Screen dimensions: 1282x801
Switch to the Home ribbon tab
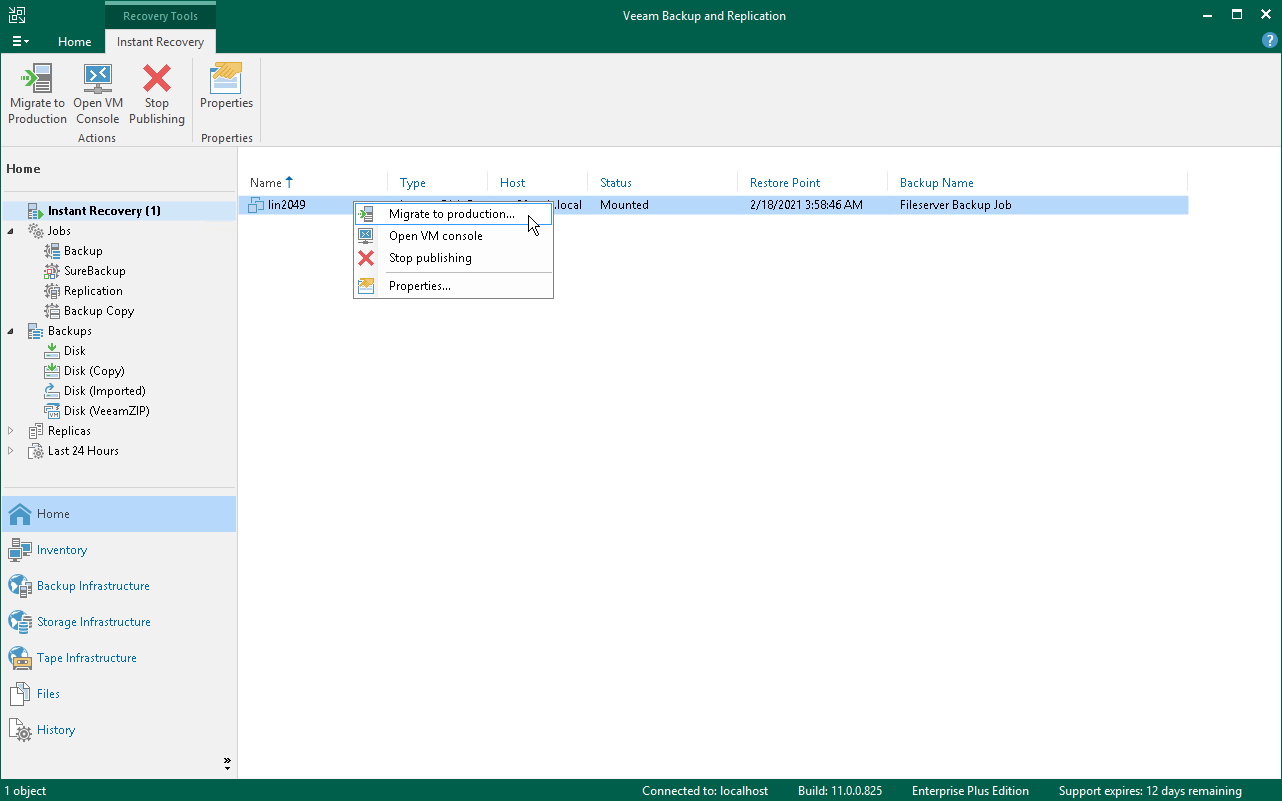74,42
